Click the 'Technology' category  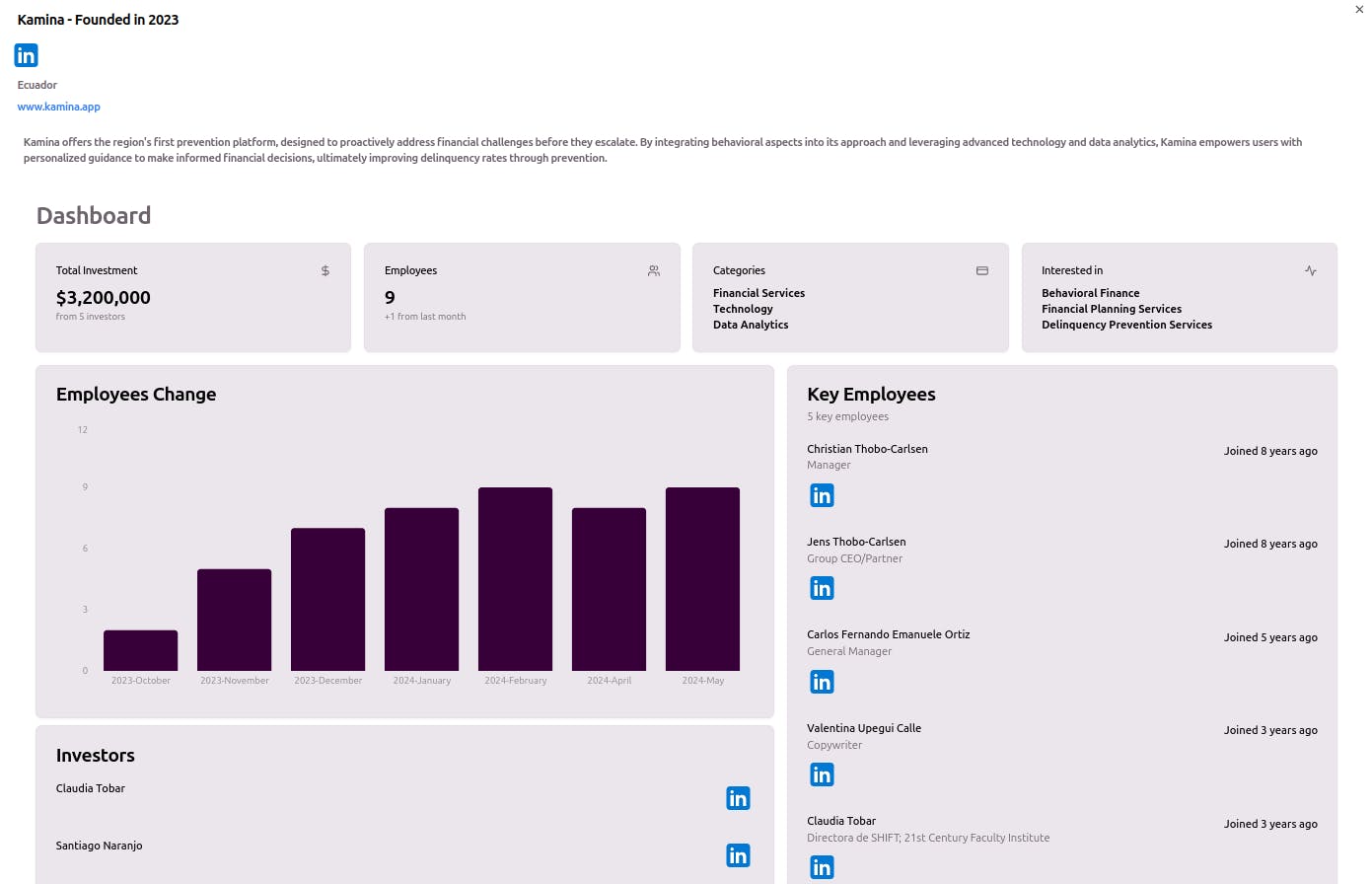(x=743, y=309)
